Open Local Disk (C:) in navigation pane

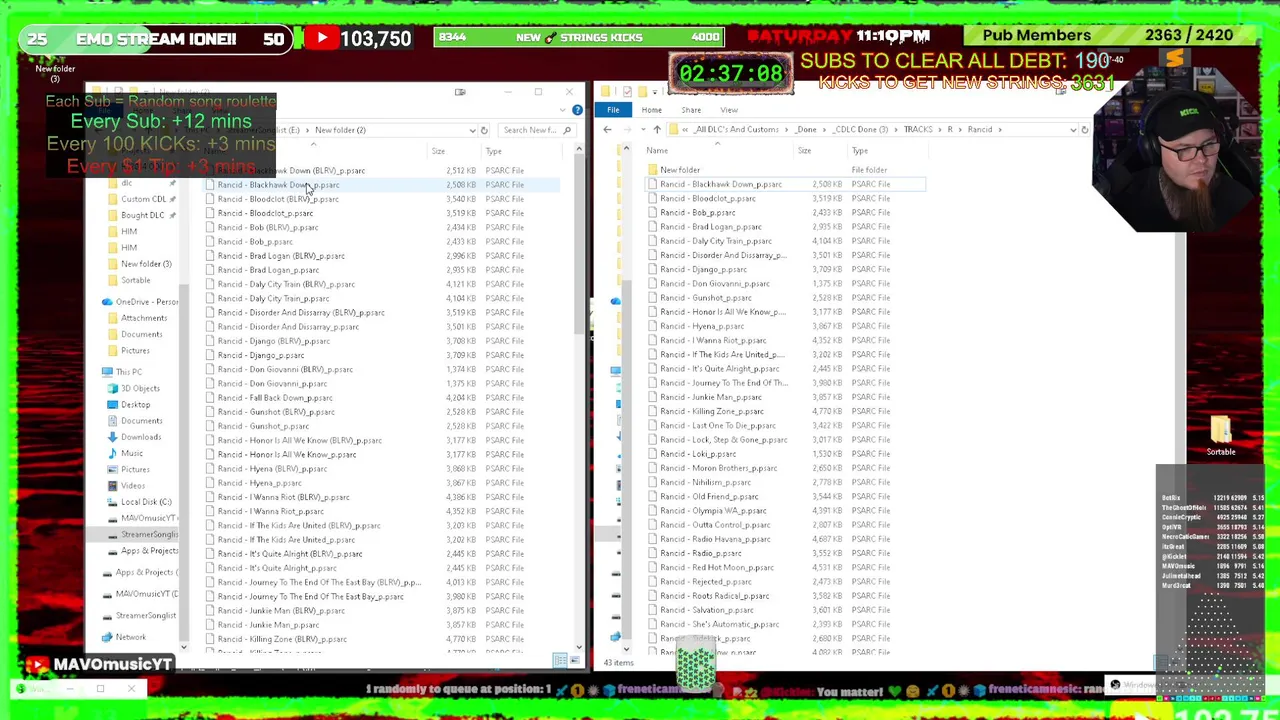click(x=139, y=502)
